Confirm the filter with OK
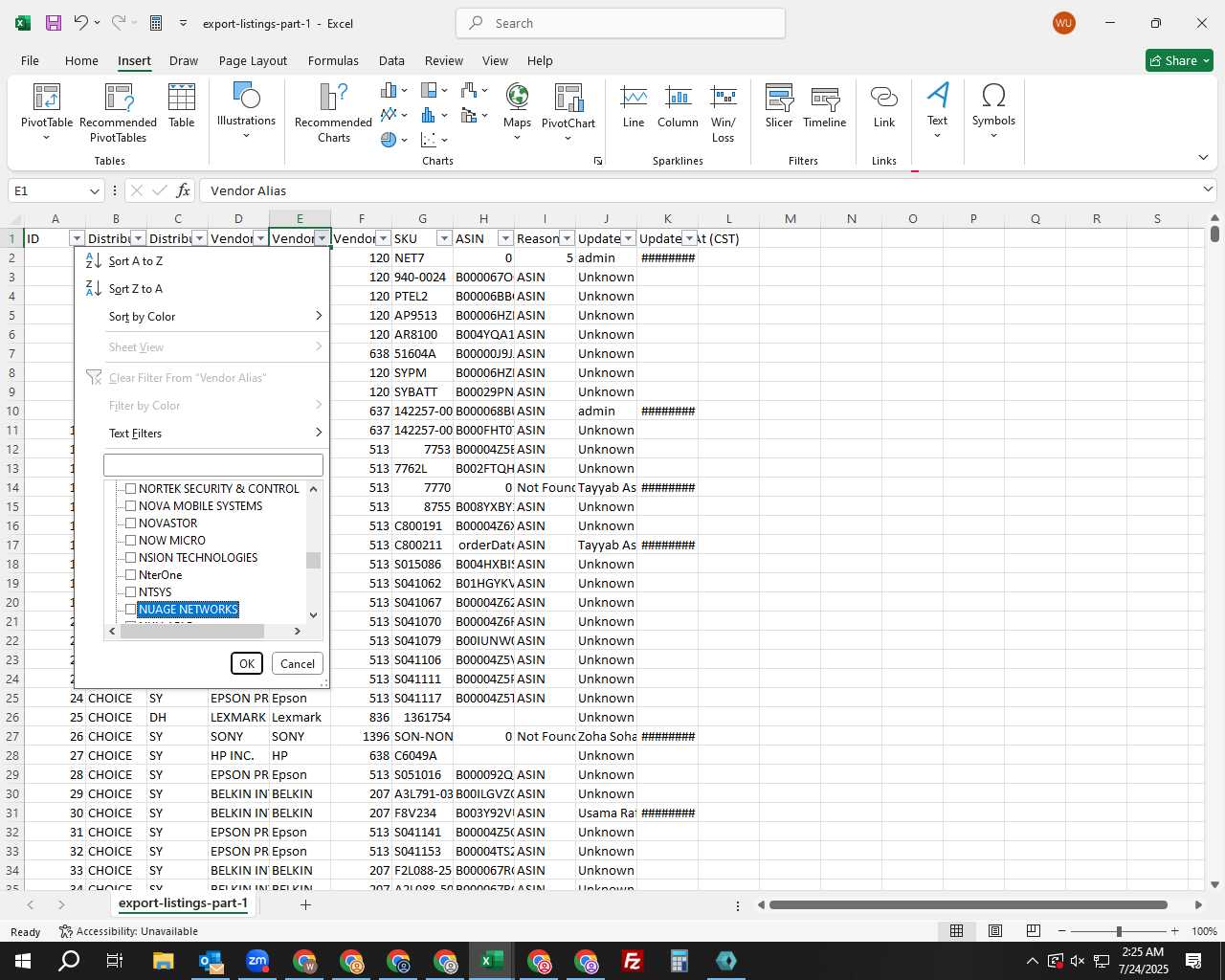Image resolution: width=1225 pixels, height=980 pixels. [x=247, y=664]
